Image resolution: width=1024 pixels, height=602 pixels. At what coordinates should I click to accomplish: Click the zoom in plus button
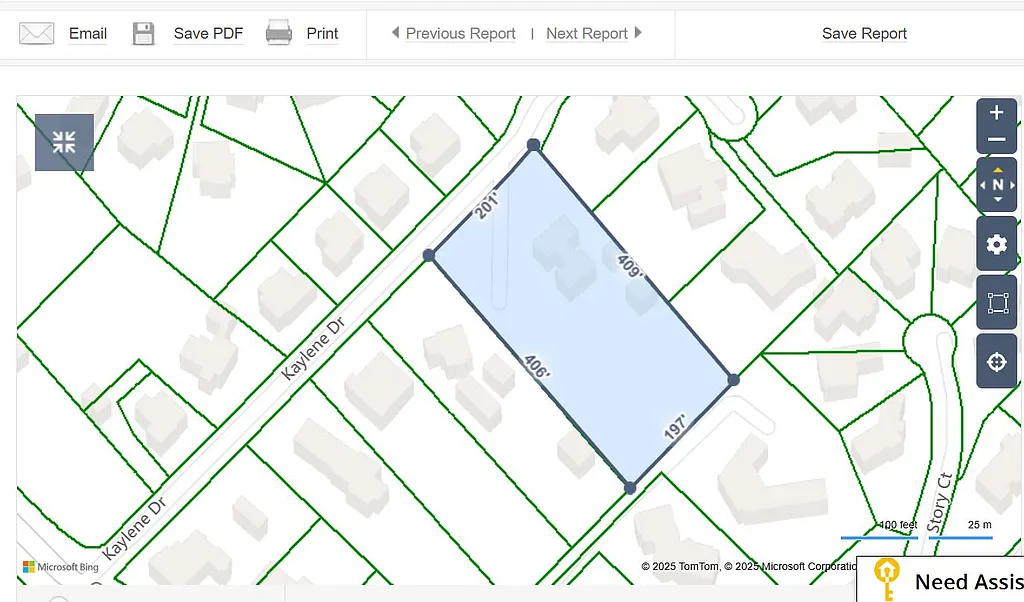pos(996,113)
